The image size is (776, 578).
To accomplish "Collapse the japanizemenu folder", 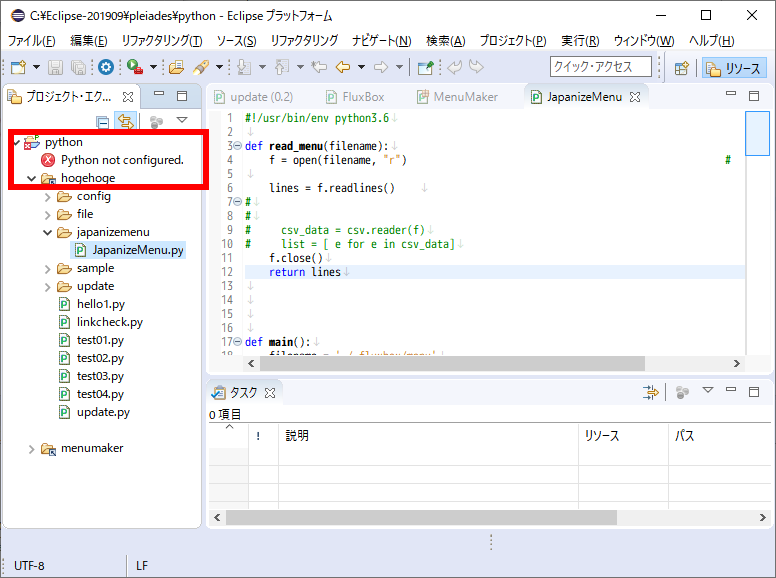I will tap(48, 233).
